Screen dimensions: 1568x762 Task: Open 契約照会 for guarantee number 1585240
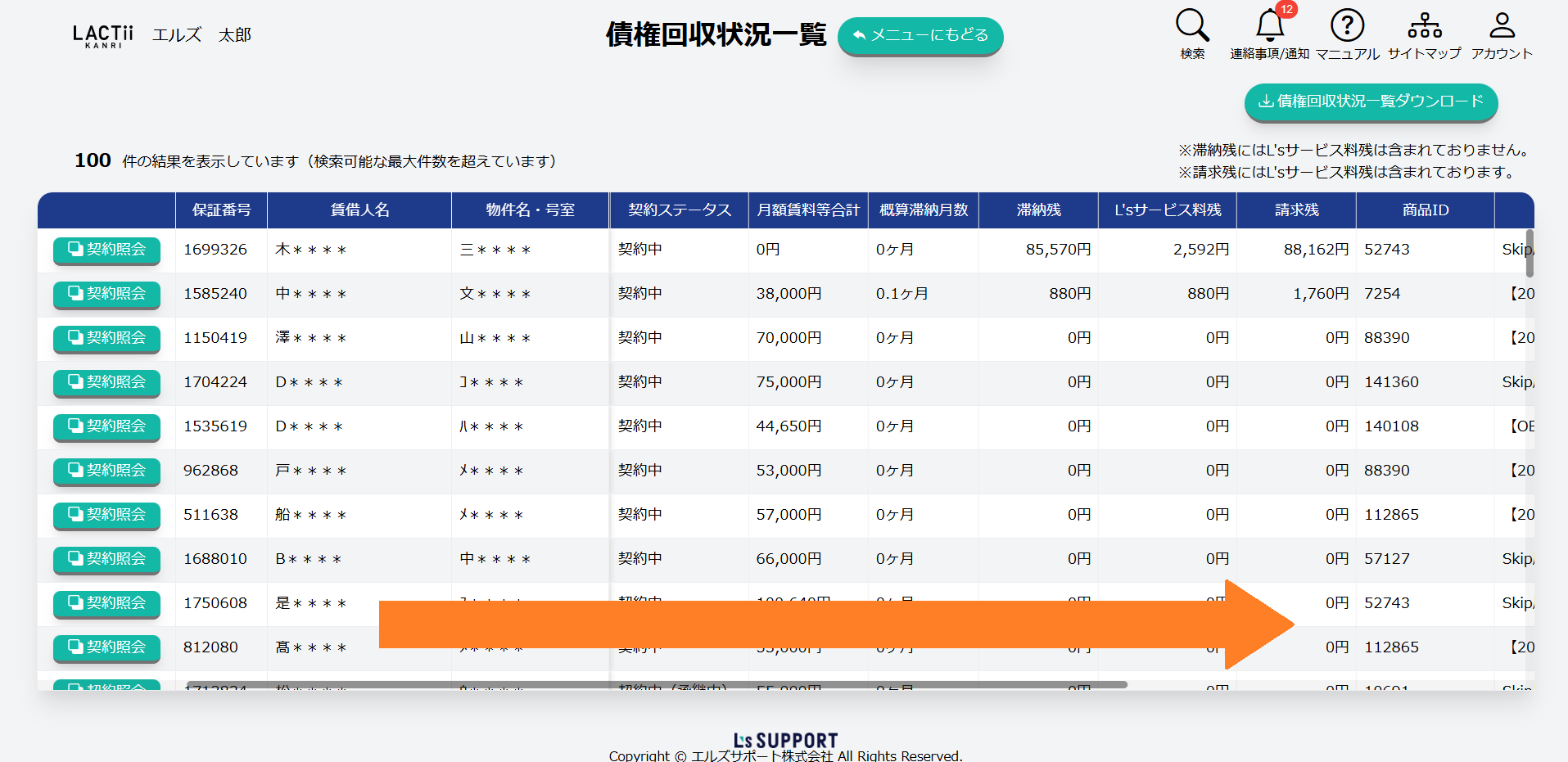[x=106, y=294]
